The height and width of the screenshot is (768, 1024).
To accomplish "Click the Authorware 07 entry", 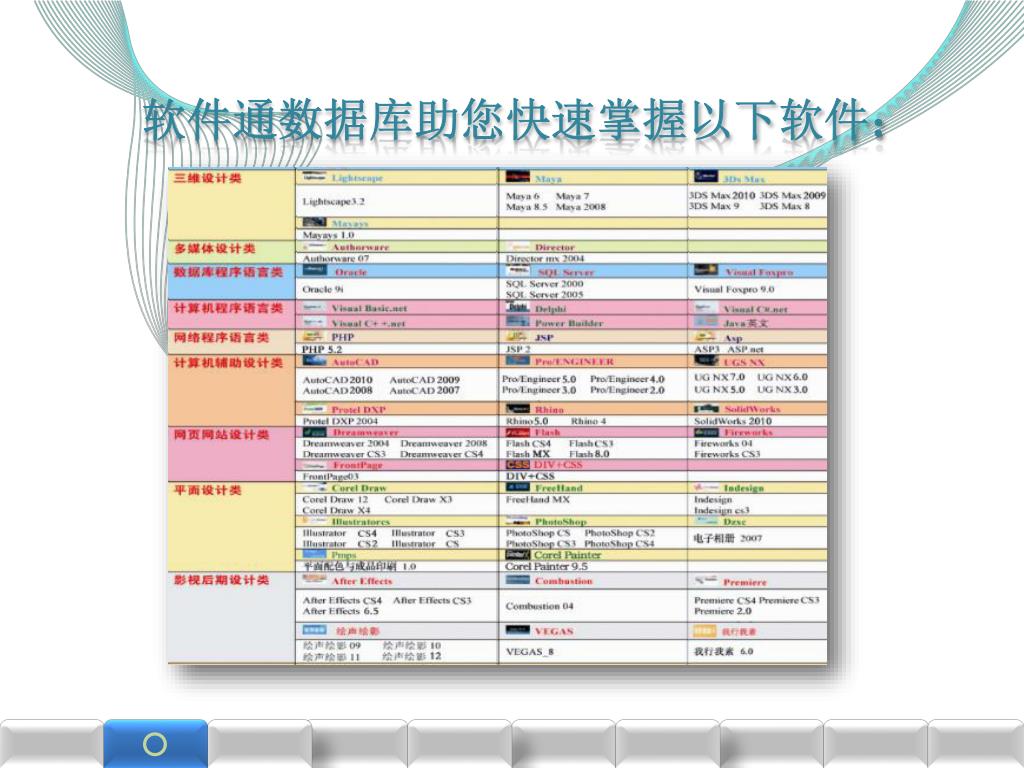I will coord(336,259).
